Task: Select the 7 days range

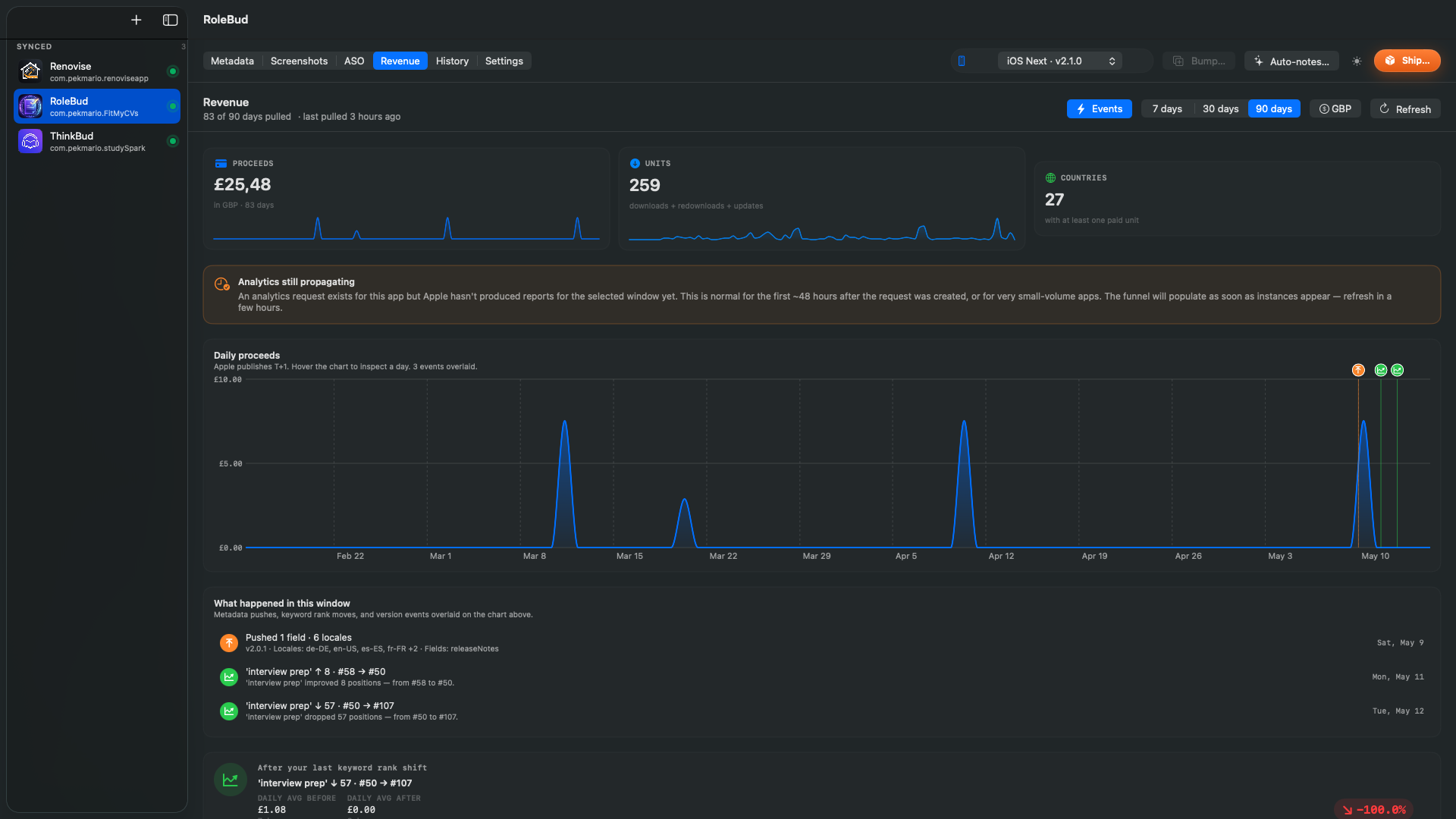Action: (1167, 108)
